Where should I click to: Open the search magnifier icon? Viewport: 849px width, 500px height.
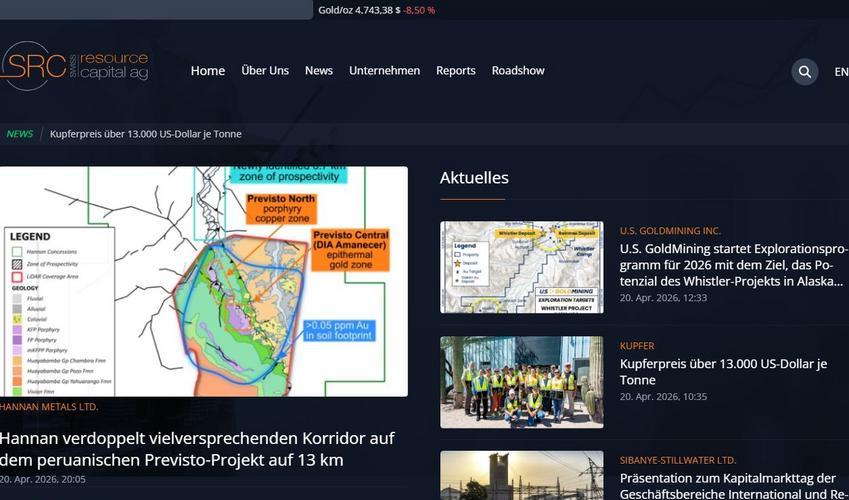[805, 72]
